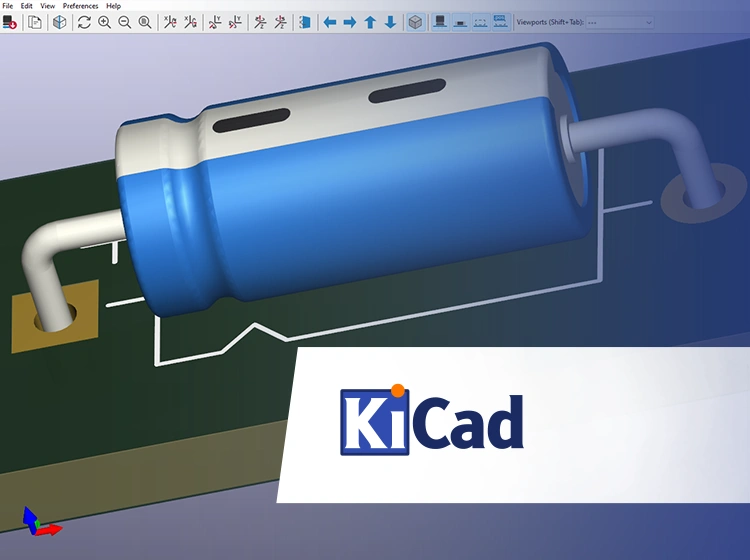The height and width of the screenshot is (560, 750).
Task: Click the reload board redraw icon
Action: (84, 22)
